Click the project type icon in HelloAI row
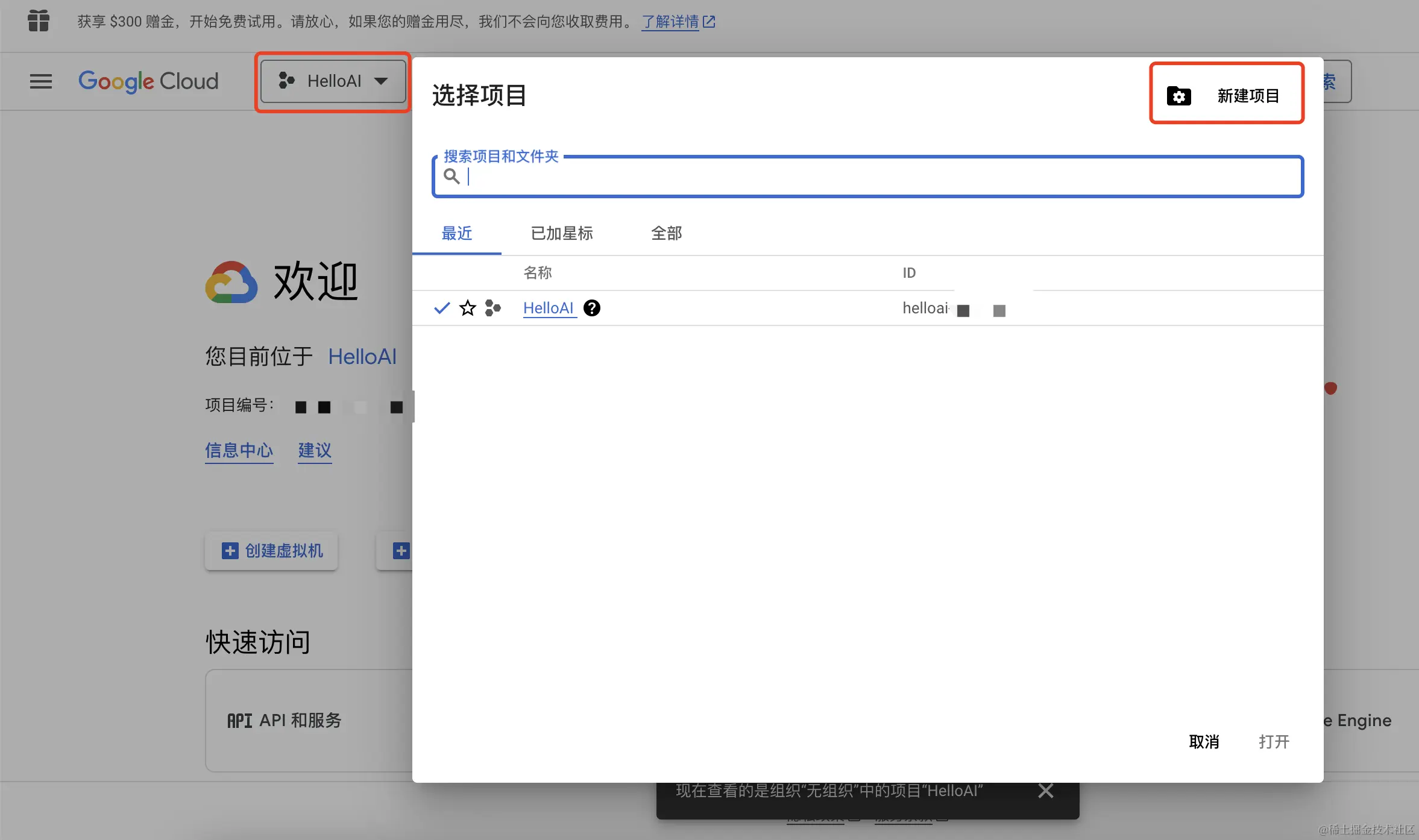 pos(493,309)
